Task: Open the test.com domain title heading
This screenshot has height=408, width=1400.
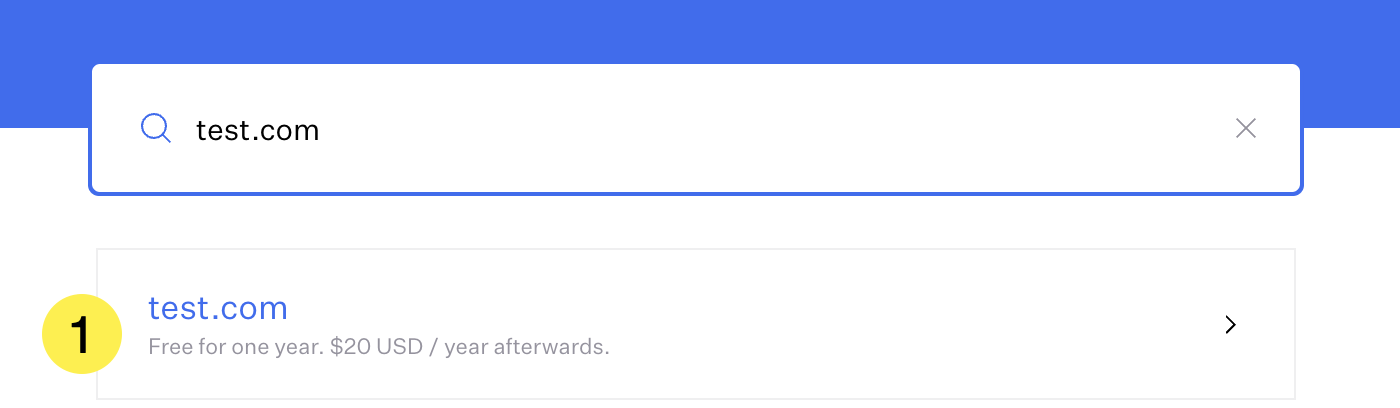Action: coord(218,308)
